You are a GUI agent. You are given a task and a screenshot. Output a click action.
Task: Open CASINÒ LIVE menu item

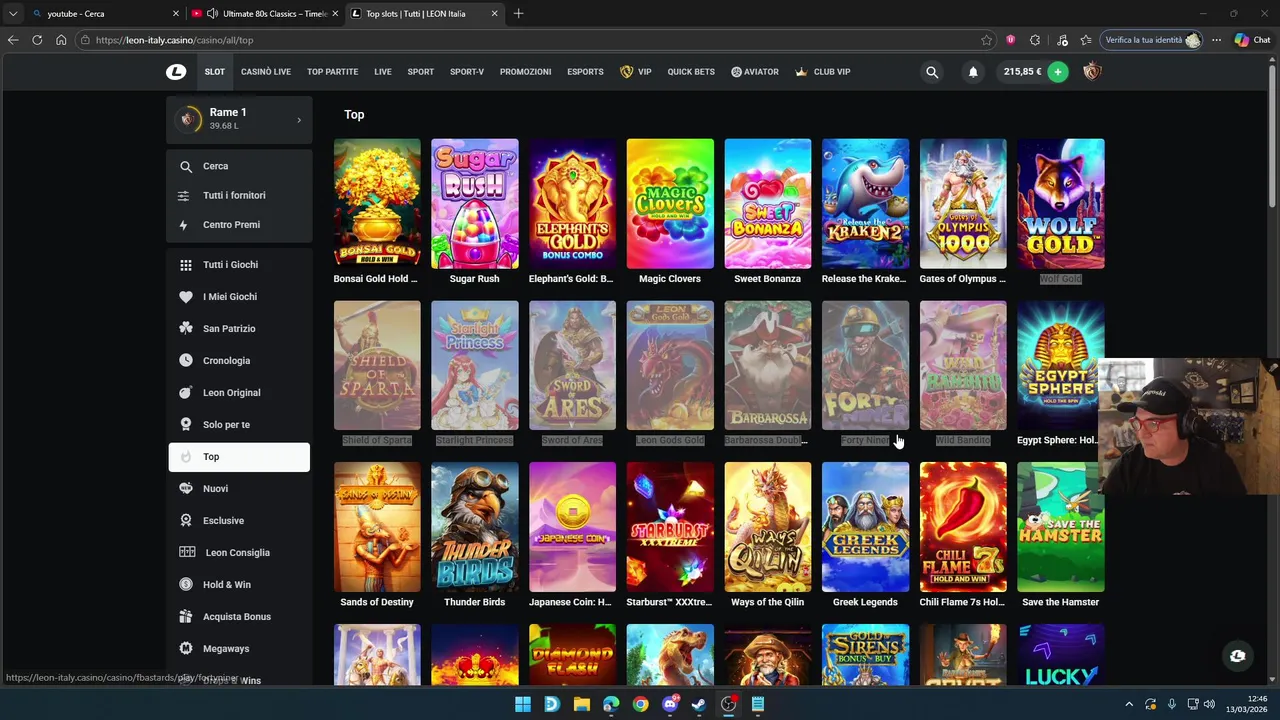[266, 72]
